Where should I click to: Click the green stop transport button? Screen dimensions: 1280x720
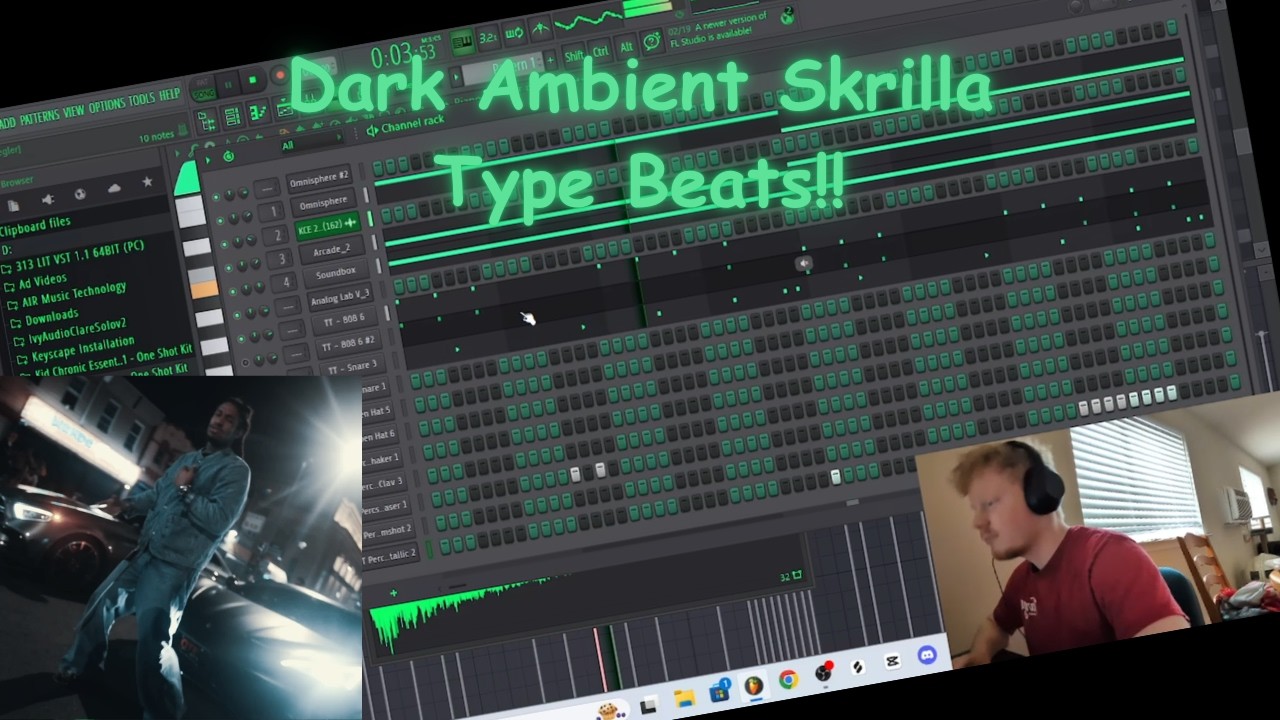coord(252,80)
